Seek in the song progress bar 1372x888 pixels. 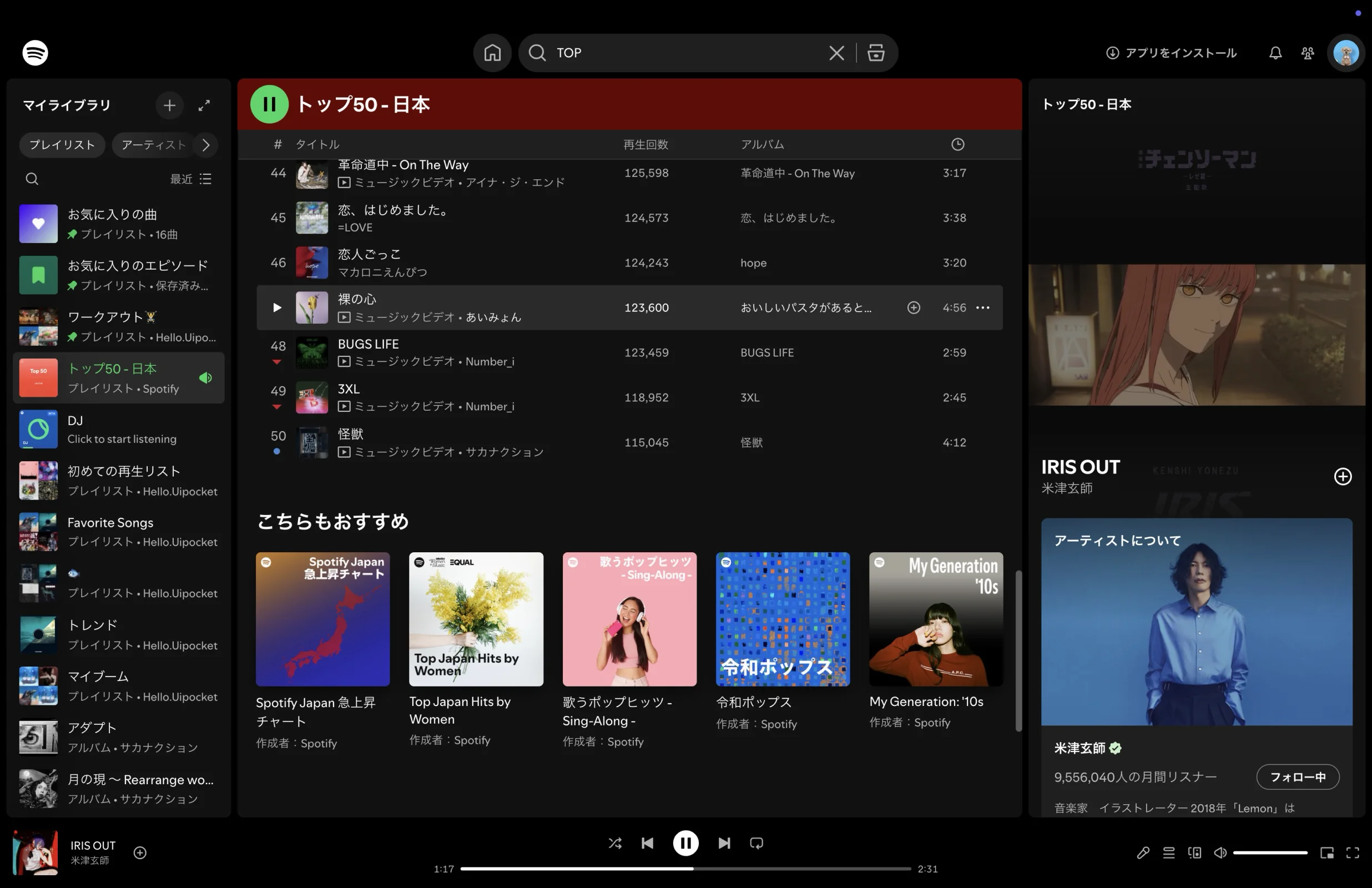(x=685, y=869)
